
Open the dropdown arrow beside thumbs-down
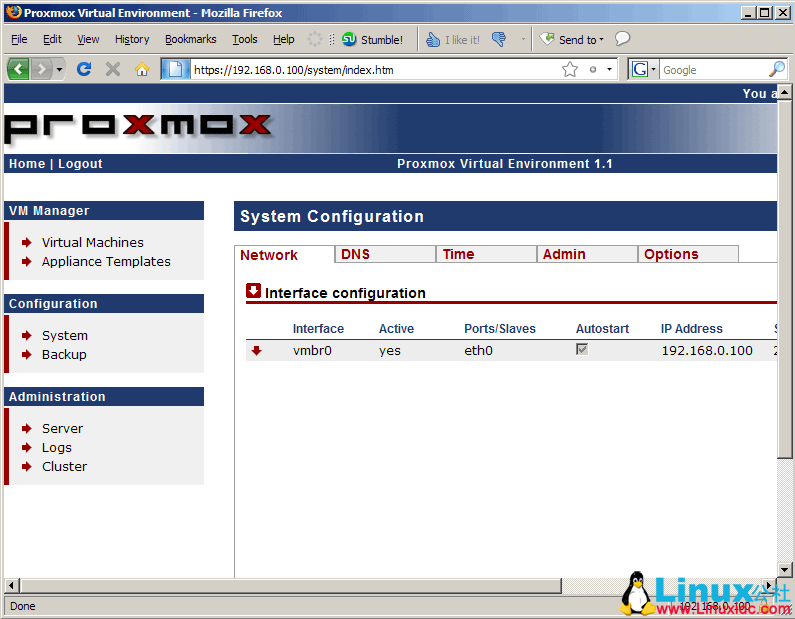[x=523, y=39]
